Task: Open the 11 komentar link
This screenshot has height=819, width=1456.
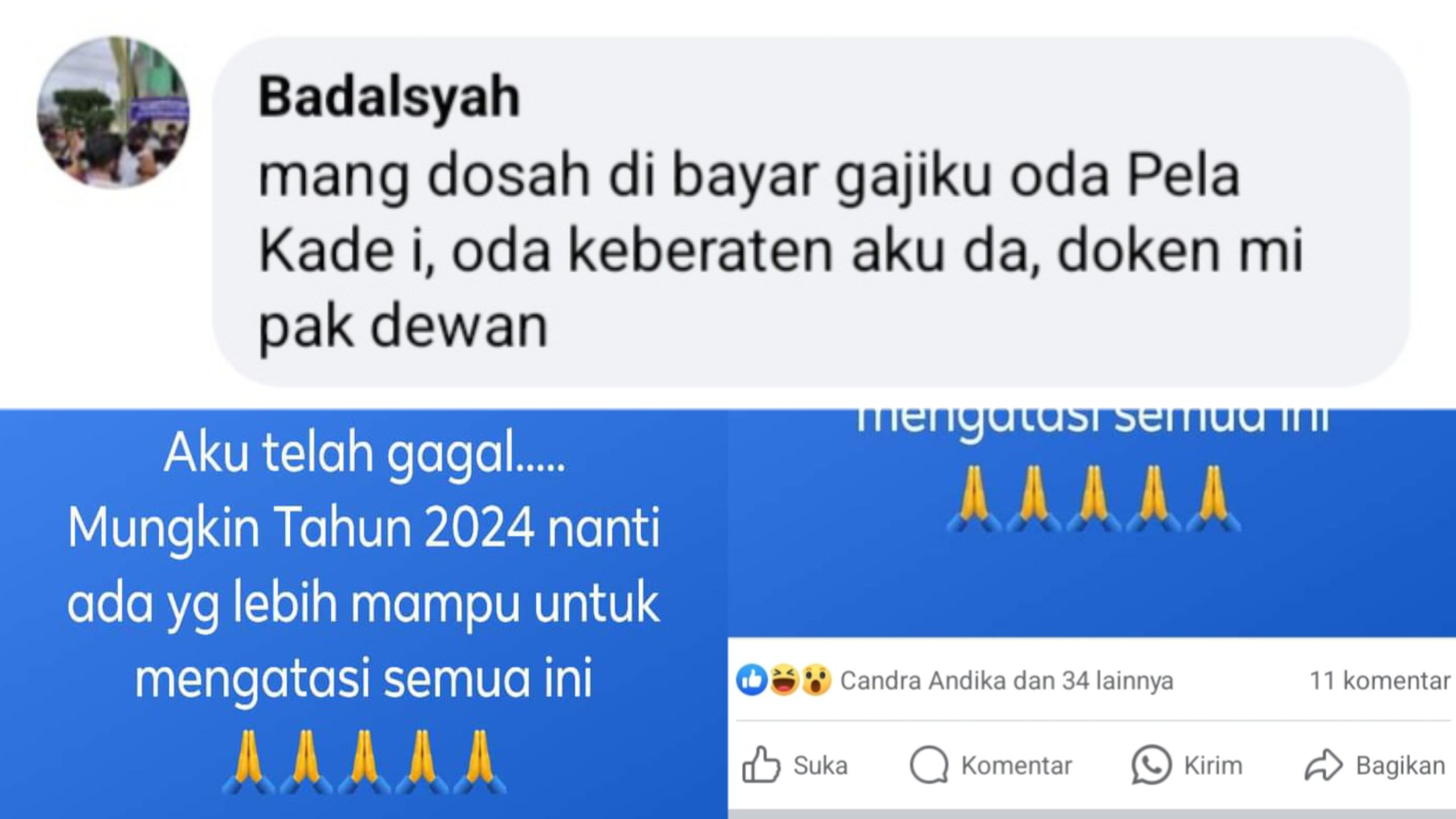Action: (1380, 681)
